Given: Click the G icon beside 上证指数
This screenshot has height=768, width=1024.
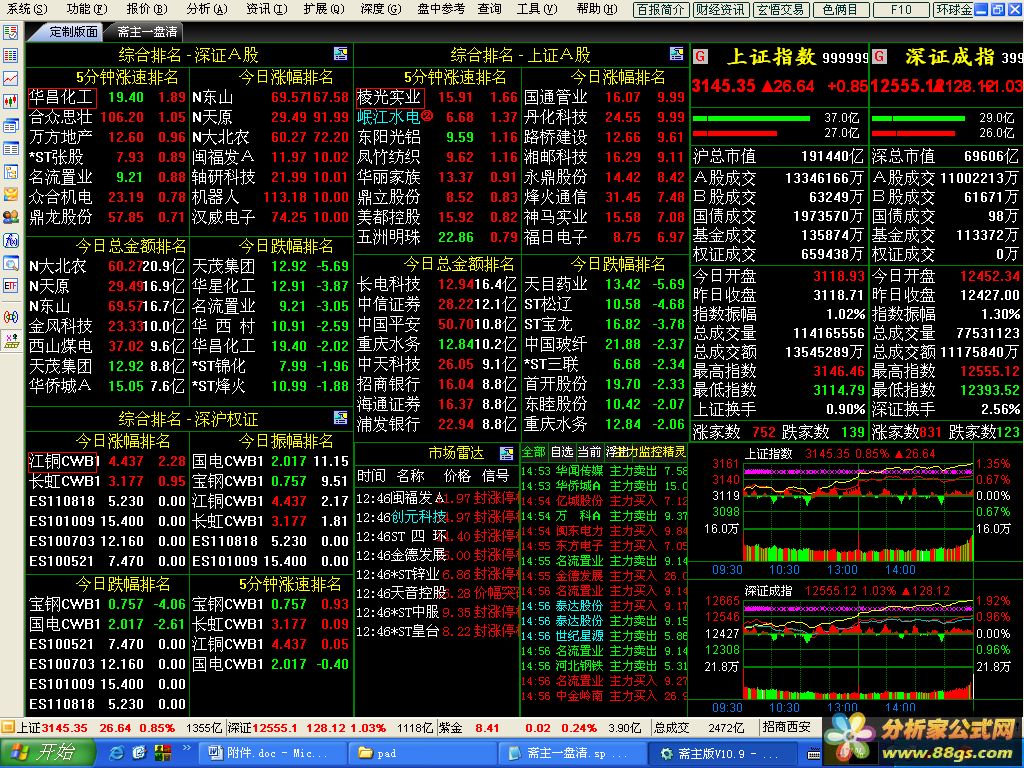Looking at the screenshot, I should coord(700,56).
